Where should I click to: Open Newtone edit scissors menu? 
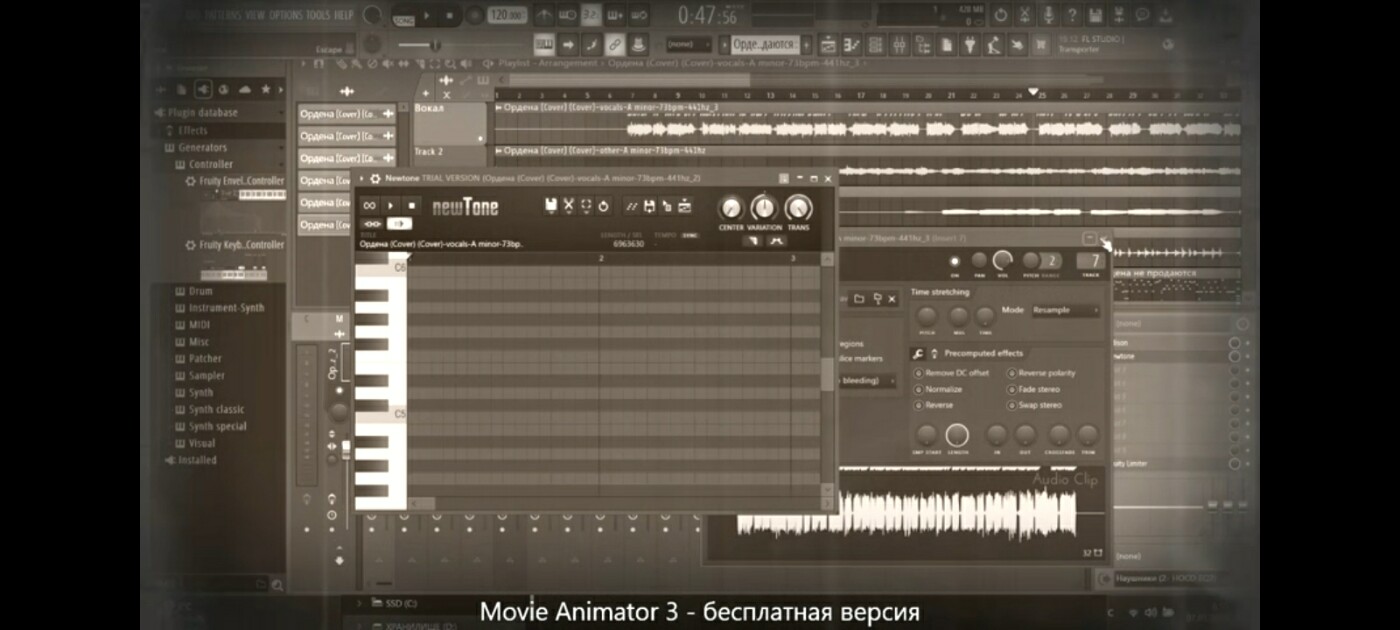tap(568, 206)
